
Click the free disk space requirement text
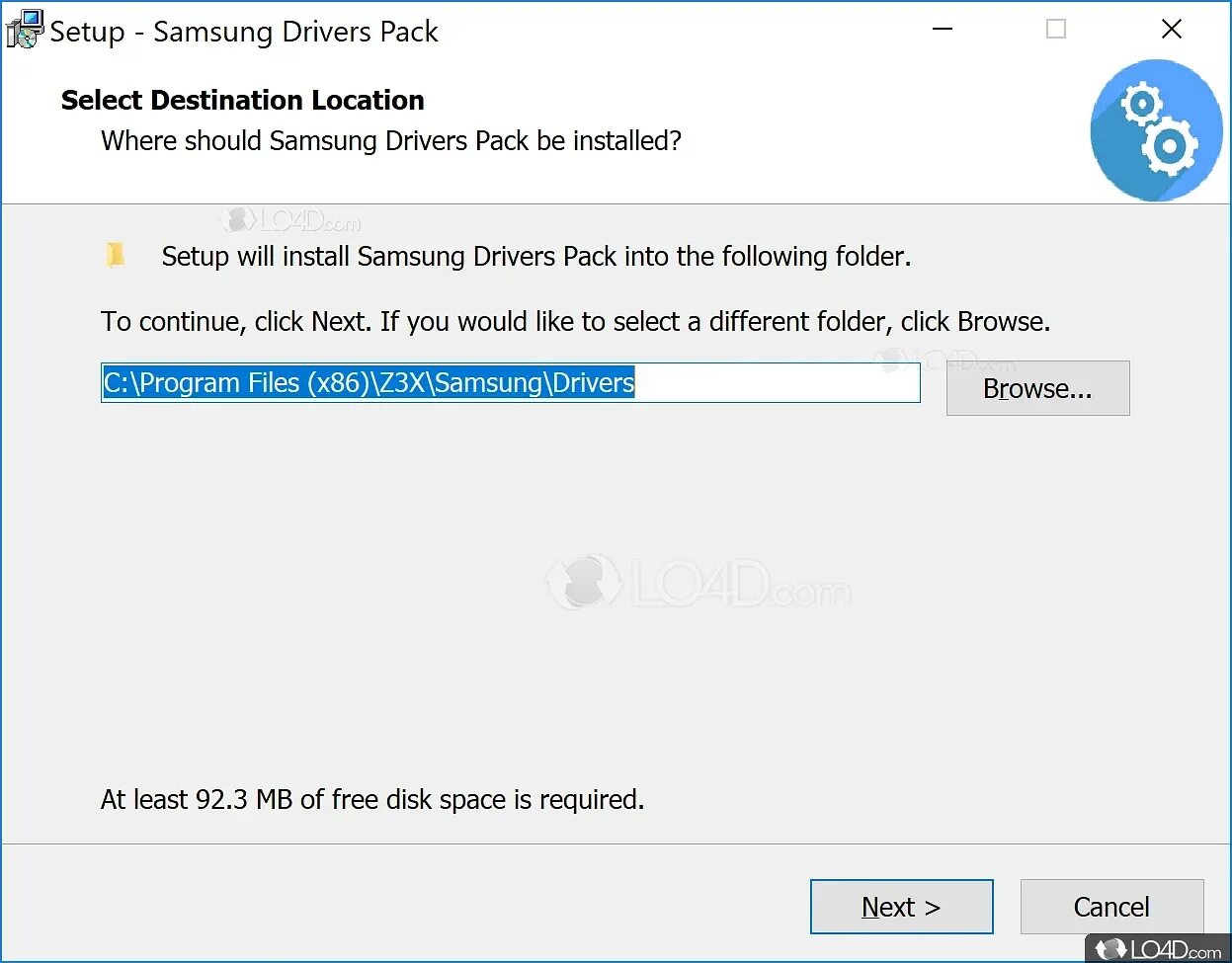click(x=372, y=799)
